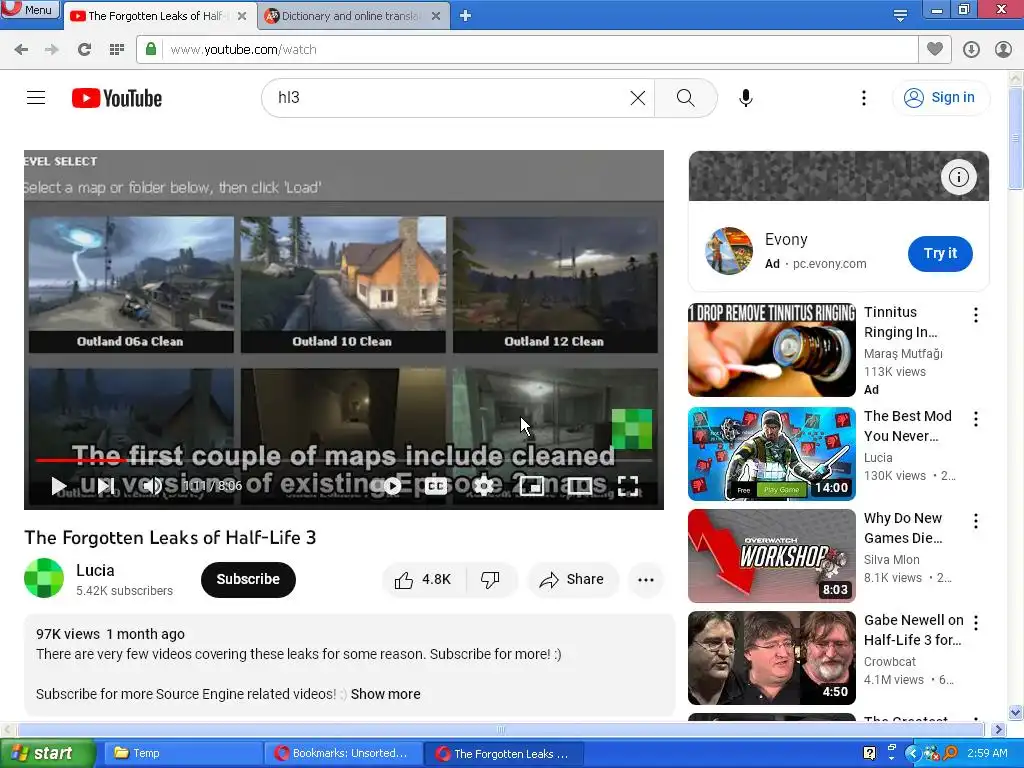Click the help question tray icon
Viewport: 1024px width, 768px height.
pyautogui.click(x=869, y=754)
